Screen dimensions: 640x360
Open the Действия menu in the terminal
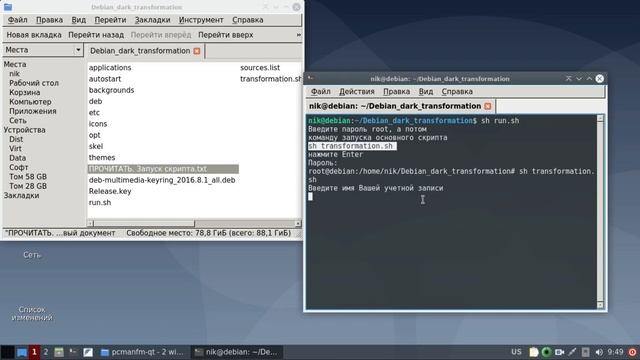click(x=357, y=91)
